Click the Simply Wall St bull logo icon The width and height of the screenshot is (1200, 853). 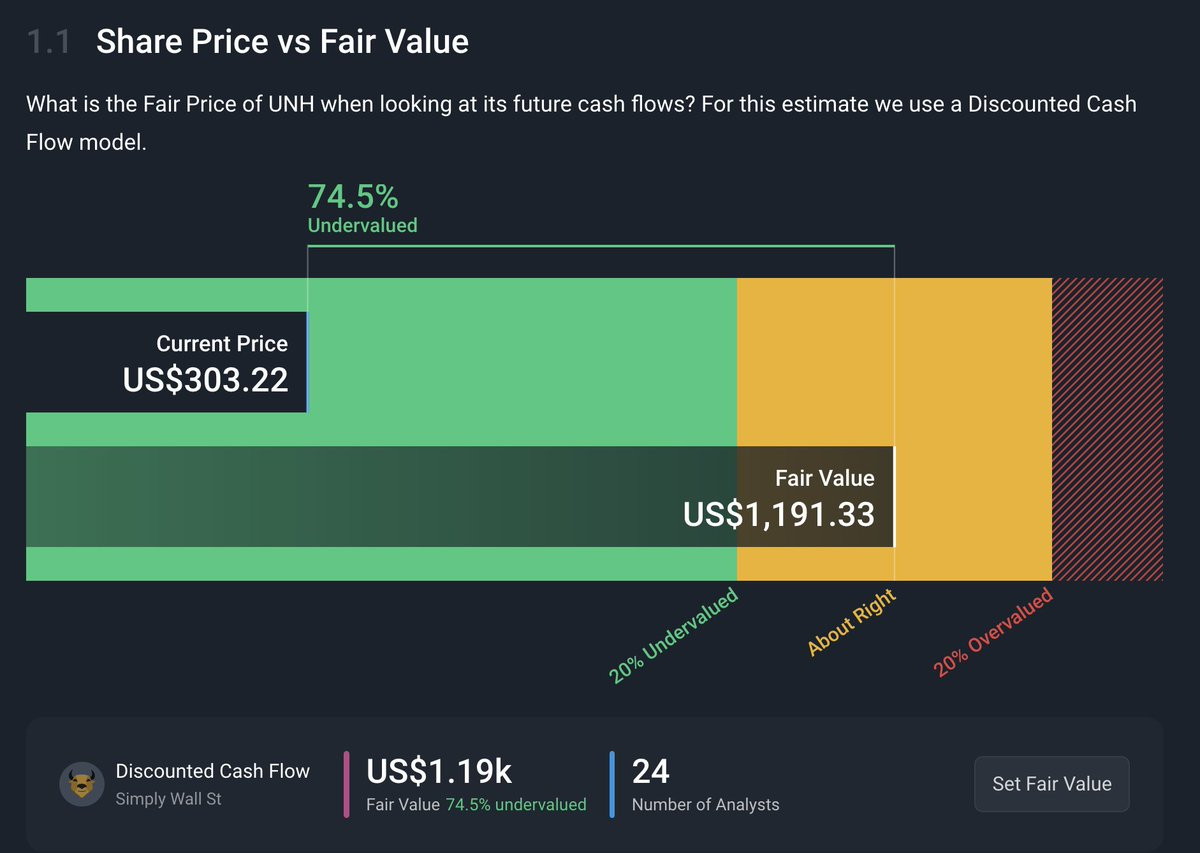(82, 784)
